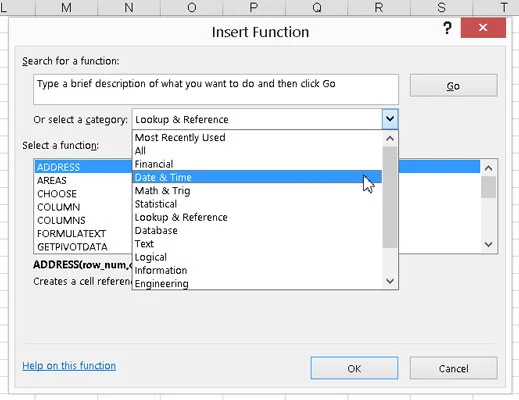Screen dimensions: 519x400
Task: Click the function list scrollbar thumb
Action: click(x=489, y=187)
